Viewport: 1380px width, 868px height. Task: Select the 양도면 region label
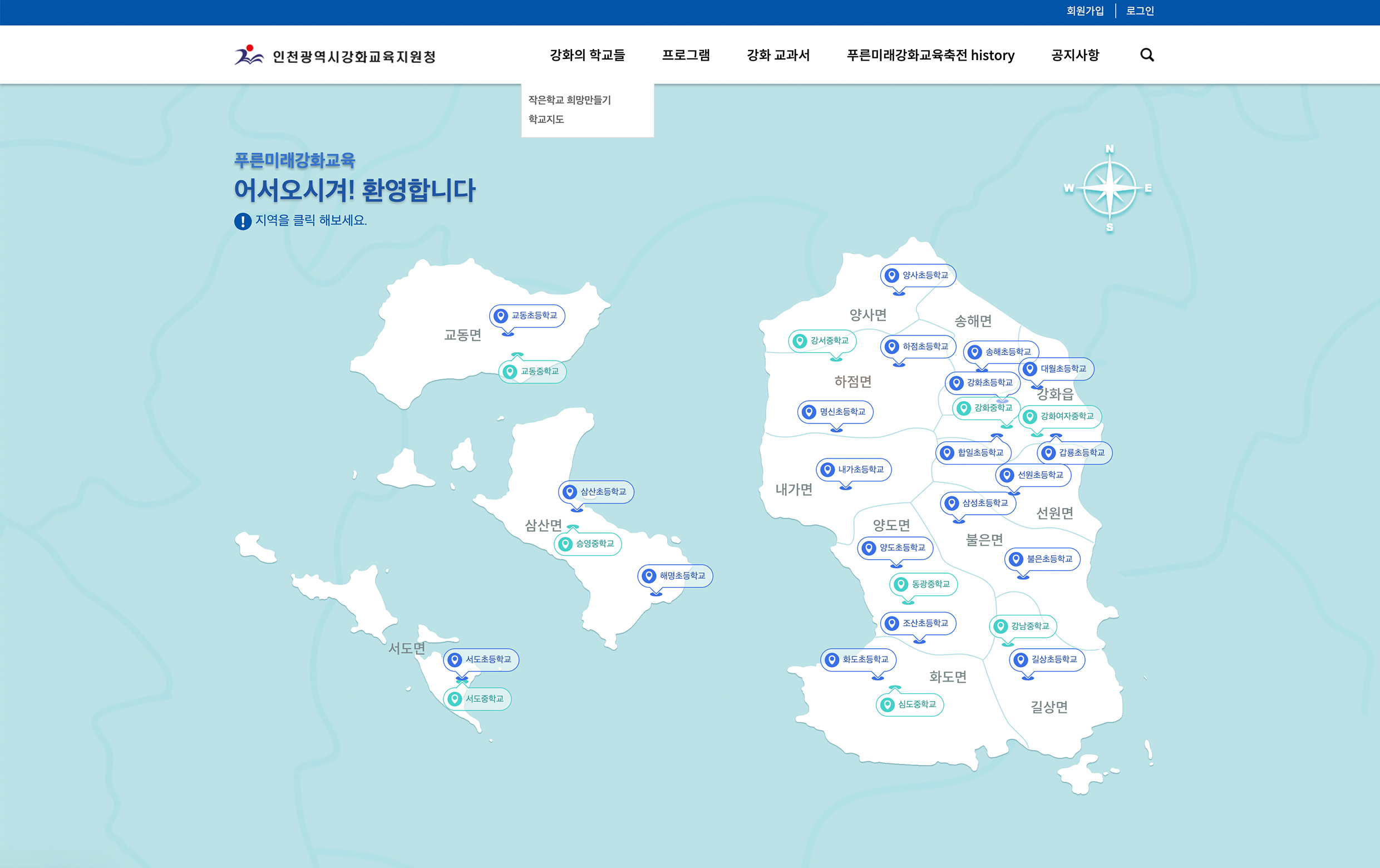coord(891,525)
